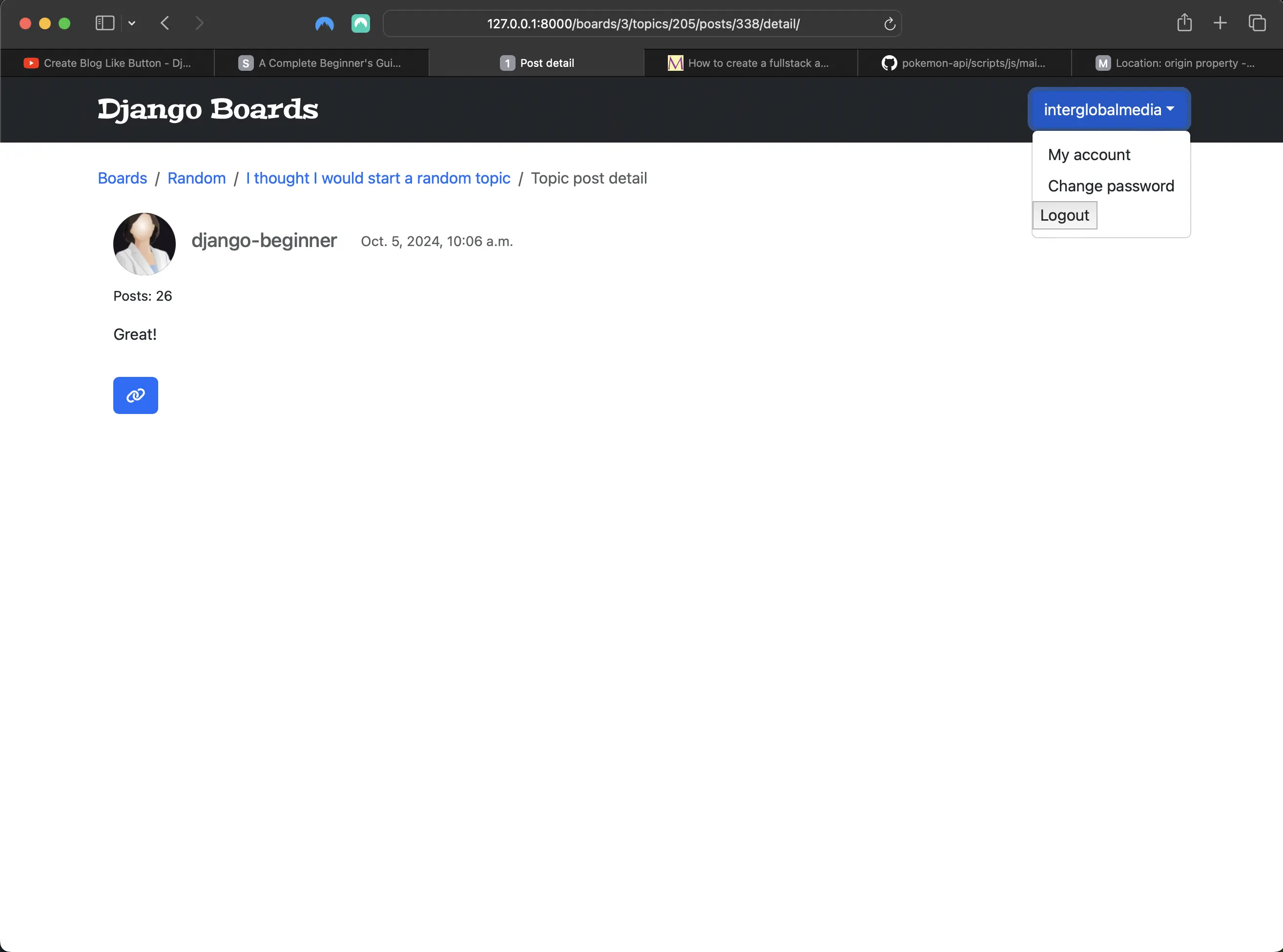Screen dimensions: 1283x952
Task: Open the 'I thought I would start a random topic' link
Action: pyautogui.click(x=378, y=178)
